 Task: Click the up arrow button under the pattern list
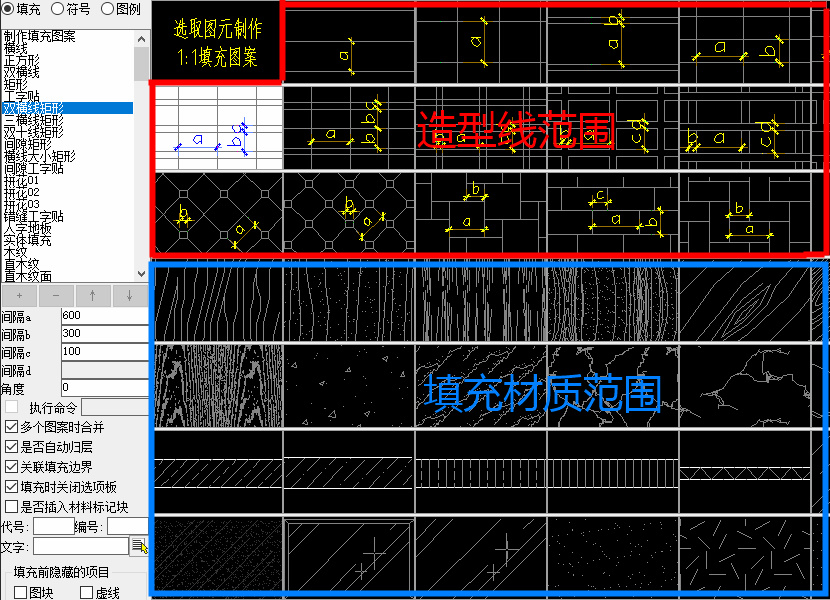point(93,296)
